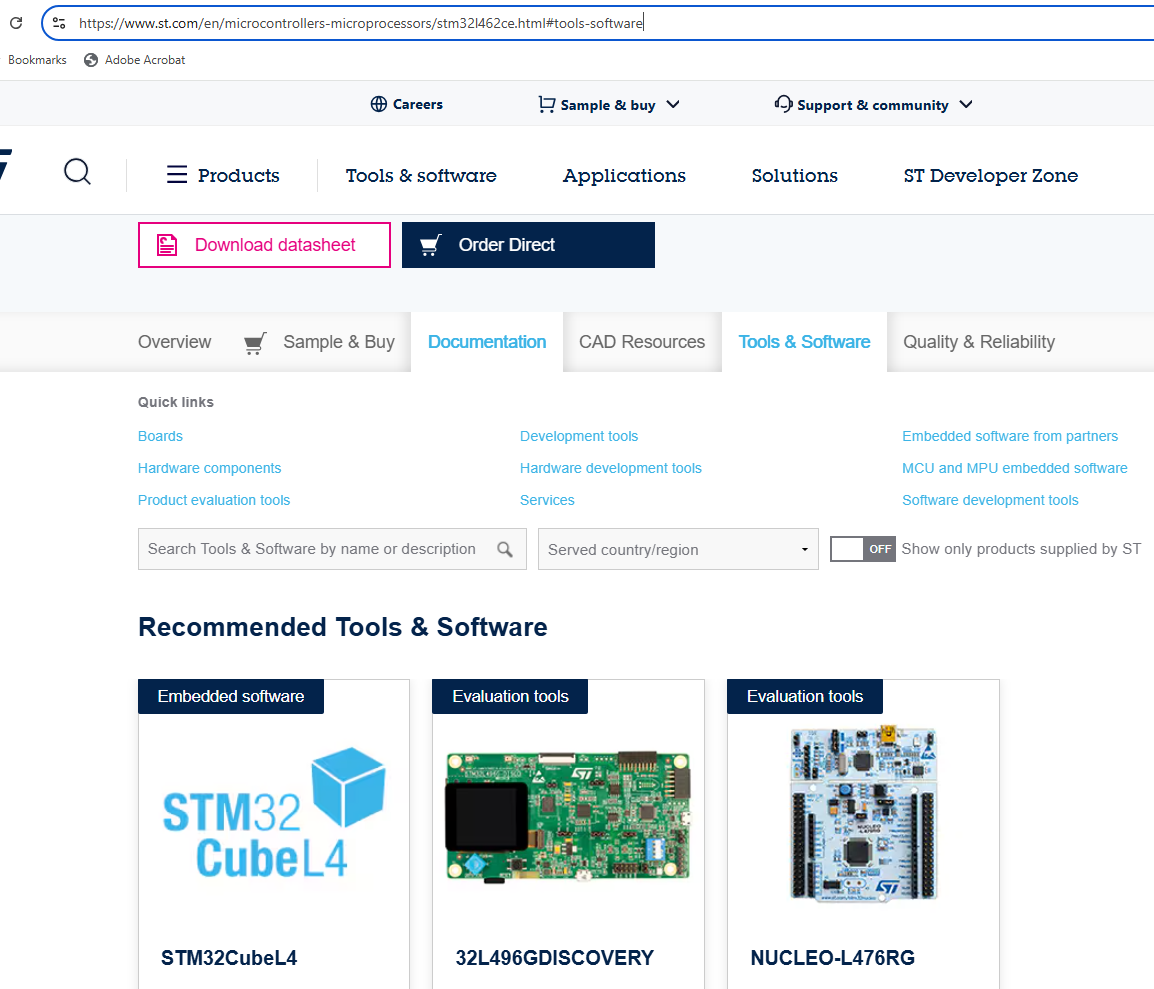
Task: Click the cart icon on Order Direct
Action: pos(429,244)
